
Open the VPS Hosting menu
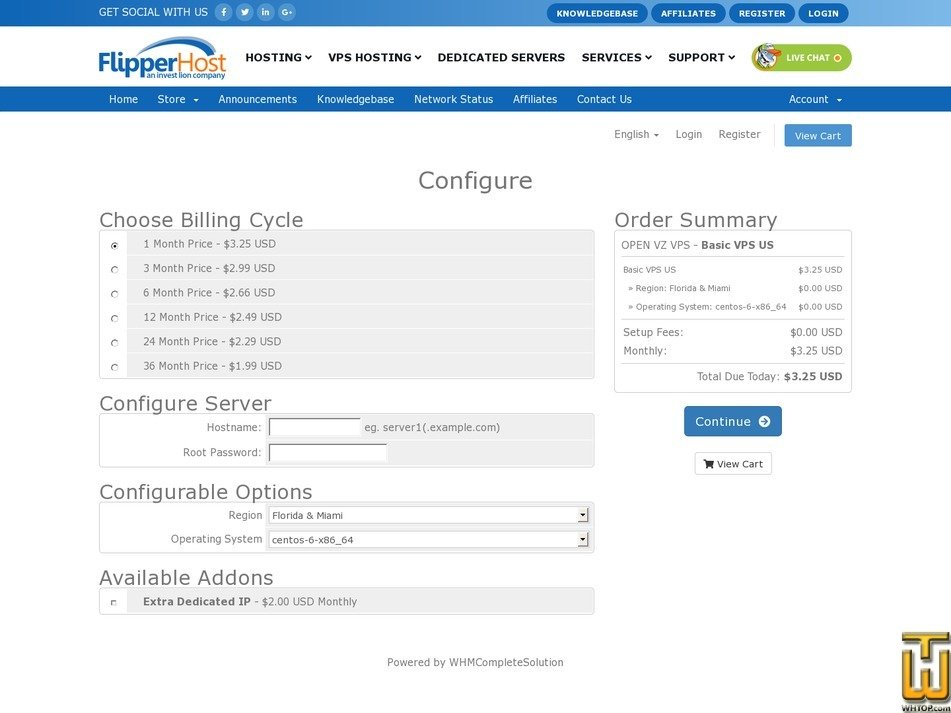pyautogui.click(x=373, y=57)
